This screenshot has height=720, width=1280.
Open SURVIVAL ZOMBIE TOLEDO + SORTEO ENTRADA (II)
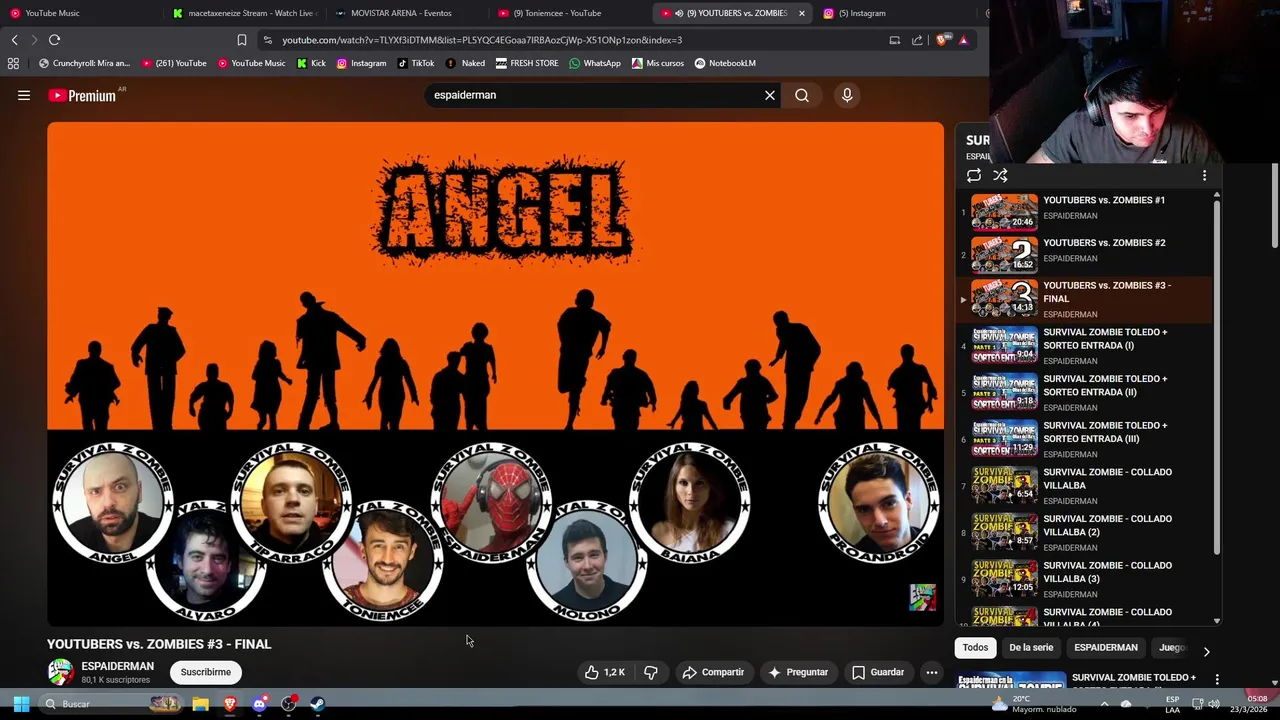pos(1085,393)
